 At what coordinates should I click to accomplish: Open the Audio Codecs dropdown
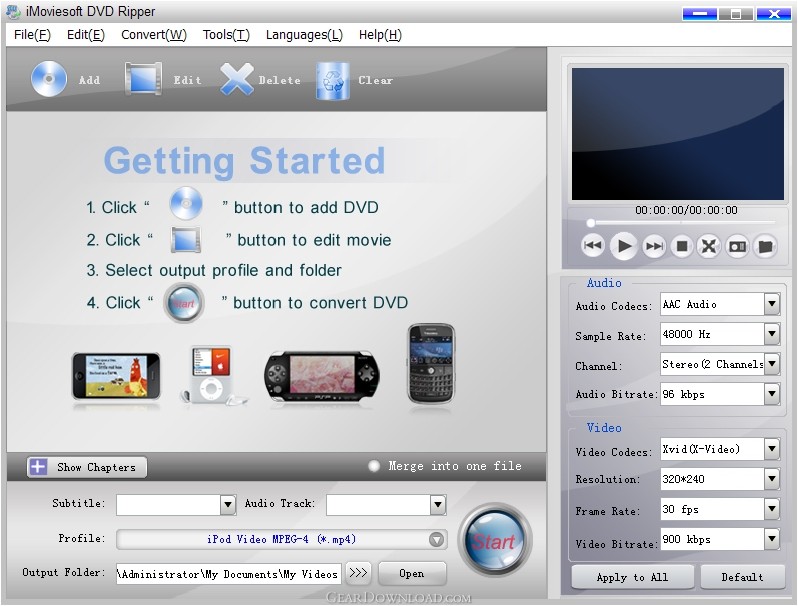[x=772, y=304]
